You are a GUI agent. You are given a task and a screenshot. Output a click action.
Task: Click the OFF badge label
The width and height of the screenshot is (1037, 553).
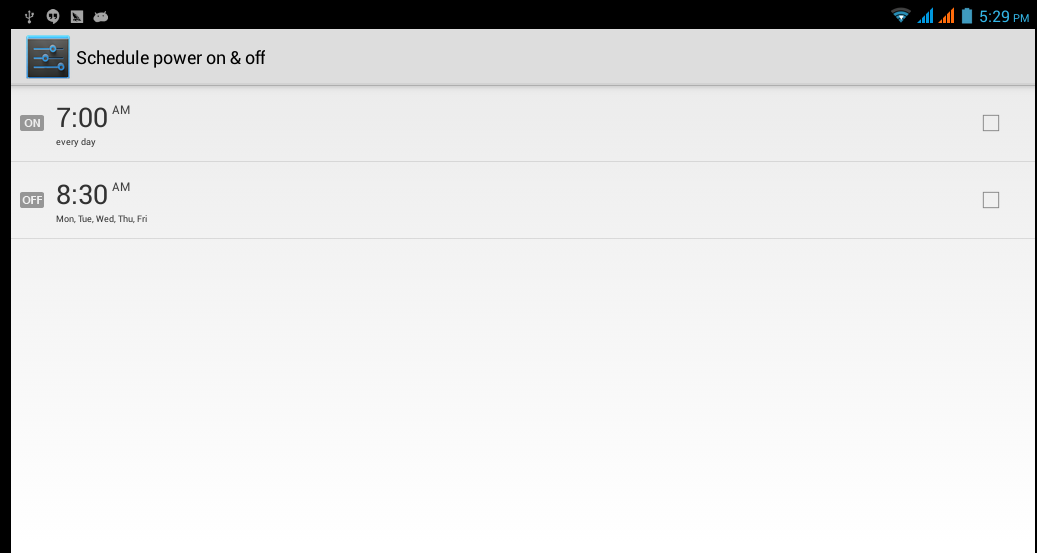point(32,200)
